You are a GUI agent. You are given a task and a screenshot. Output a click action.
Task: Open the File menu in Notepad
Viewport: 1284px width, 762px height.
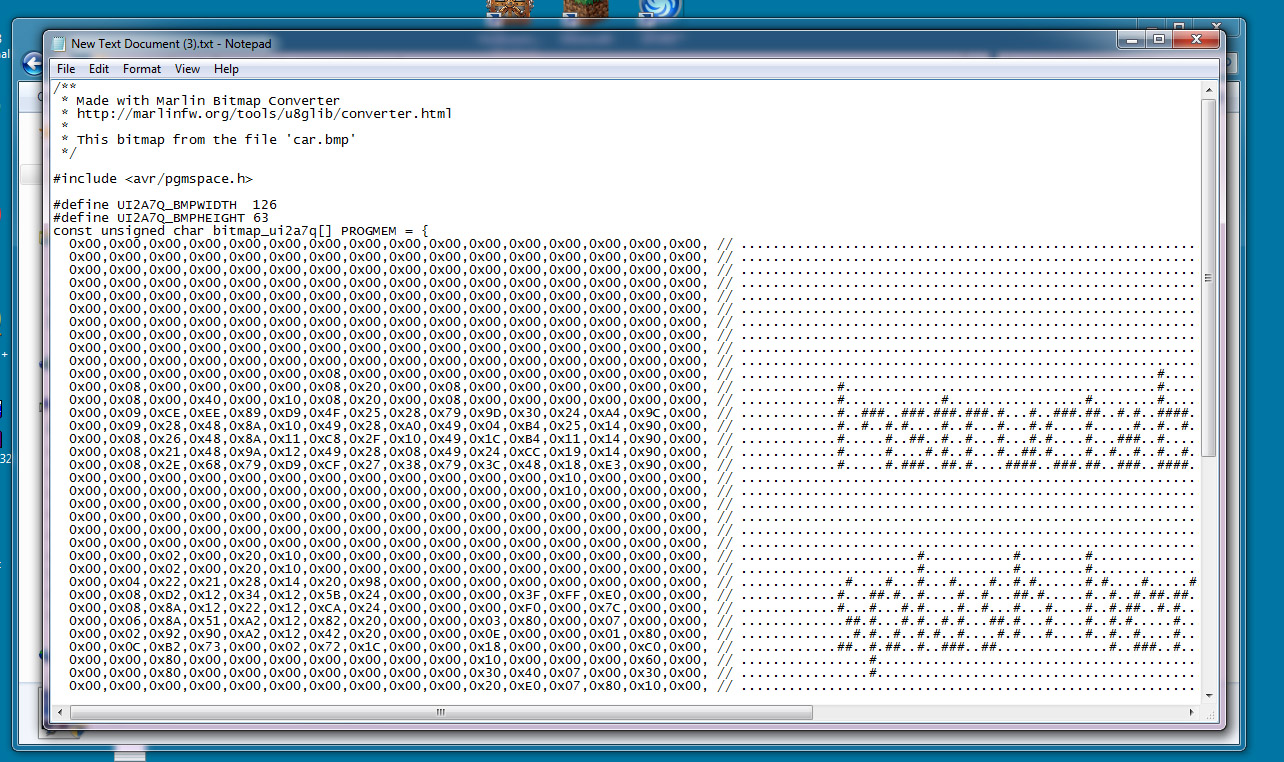66,69
